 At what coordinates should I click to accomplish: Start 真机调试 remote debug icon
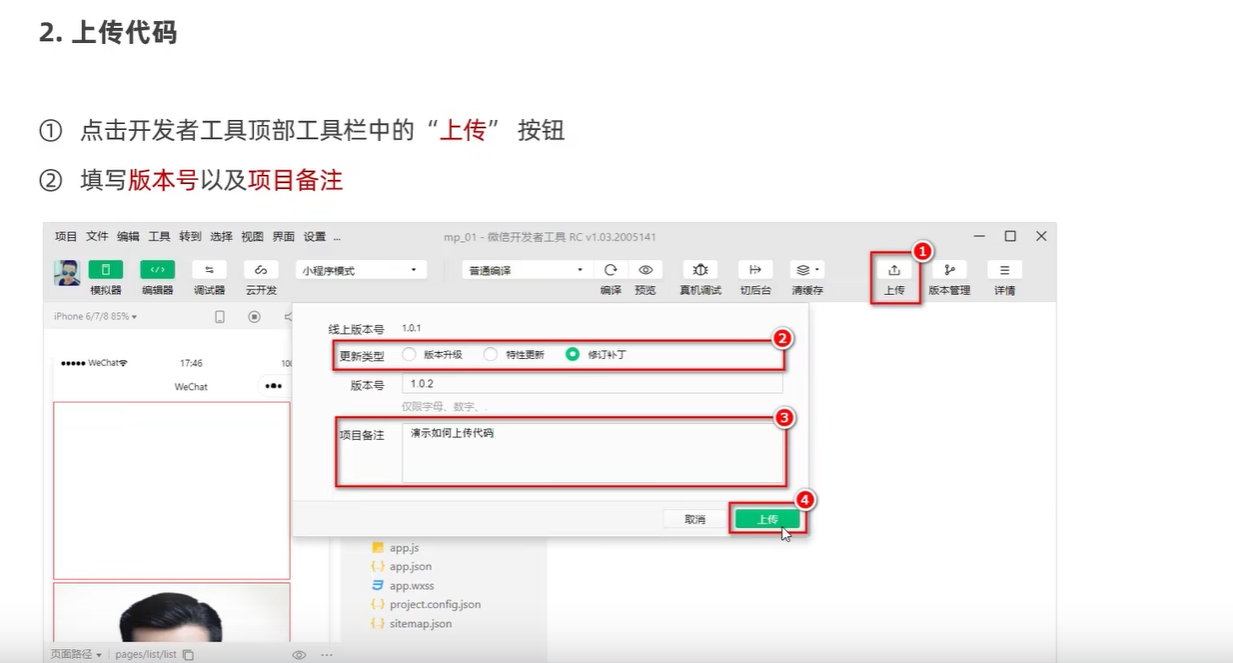tap(700, 270)
